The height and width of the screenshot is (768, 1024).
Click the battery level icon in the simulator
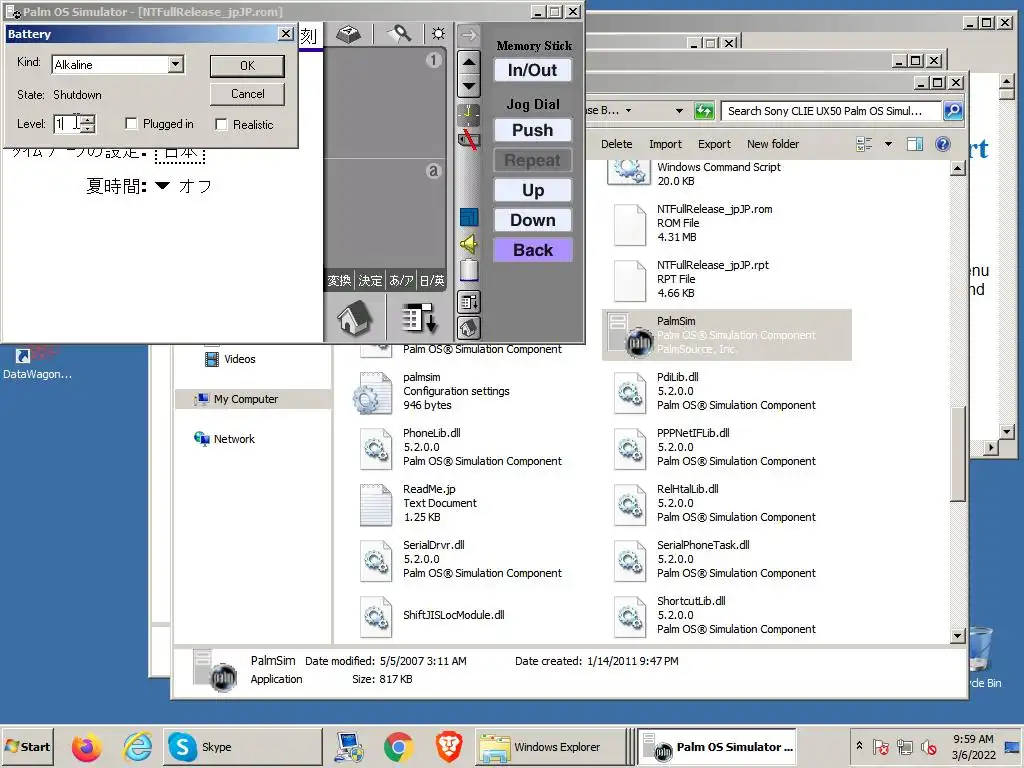click(469, 270)
